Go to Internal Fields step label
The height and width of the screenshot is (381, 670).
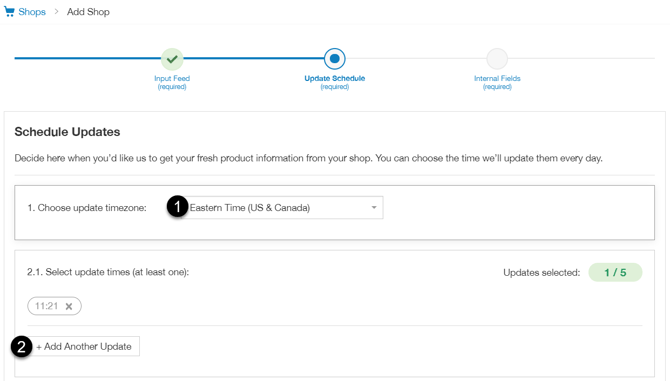pos(497,82)
